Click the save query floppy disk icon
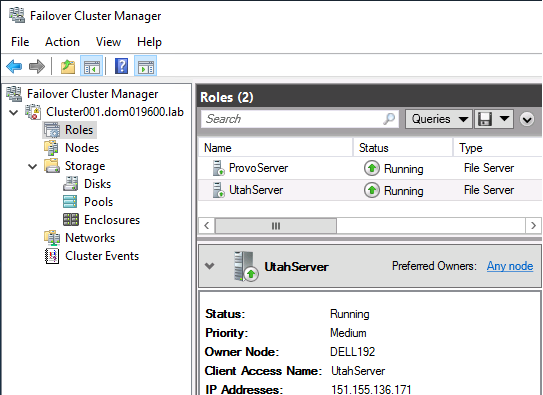This screenshot has width=543, height=395. tap(485, 119)
